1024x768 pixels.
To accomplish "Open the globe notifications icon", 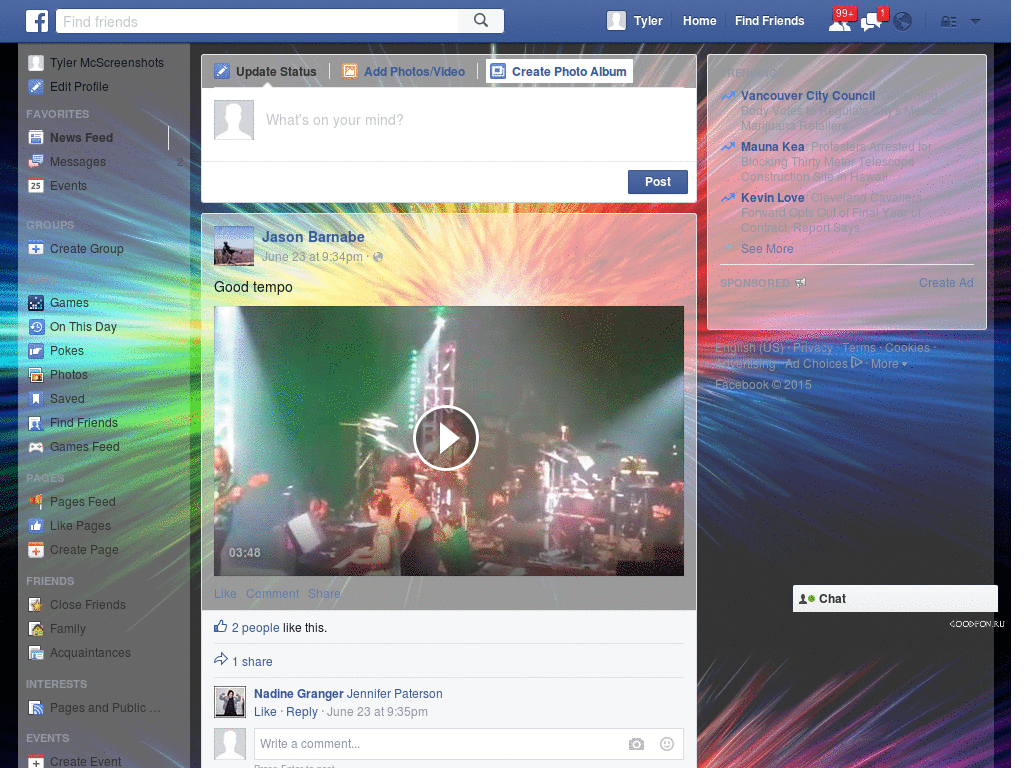I will (903, 22).
